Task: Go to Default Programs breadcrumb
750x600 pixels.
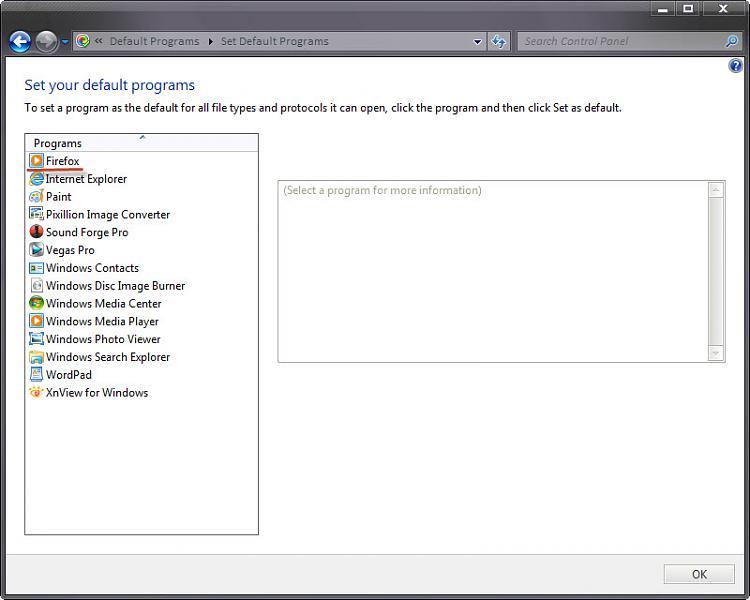Action: [x=154, y=42]
